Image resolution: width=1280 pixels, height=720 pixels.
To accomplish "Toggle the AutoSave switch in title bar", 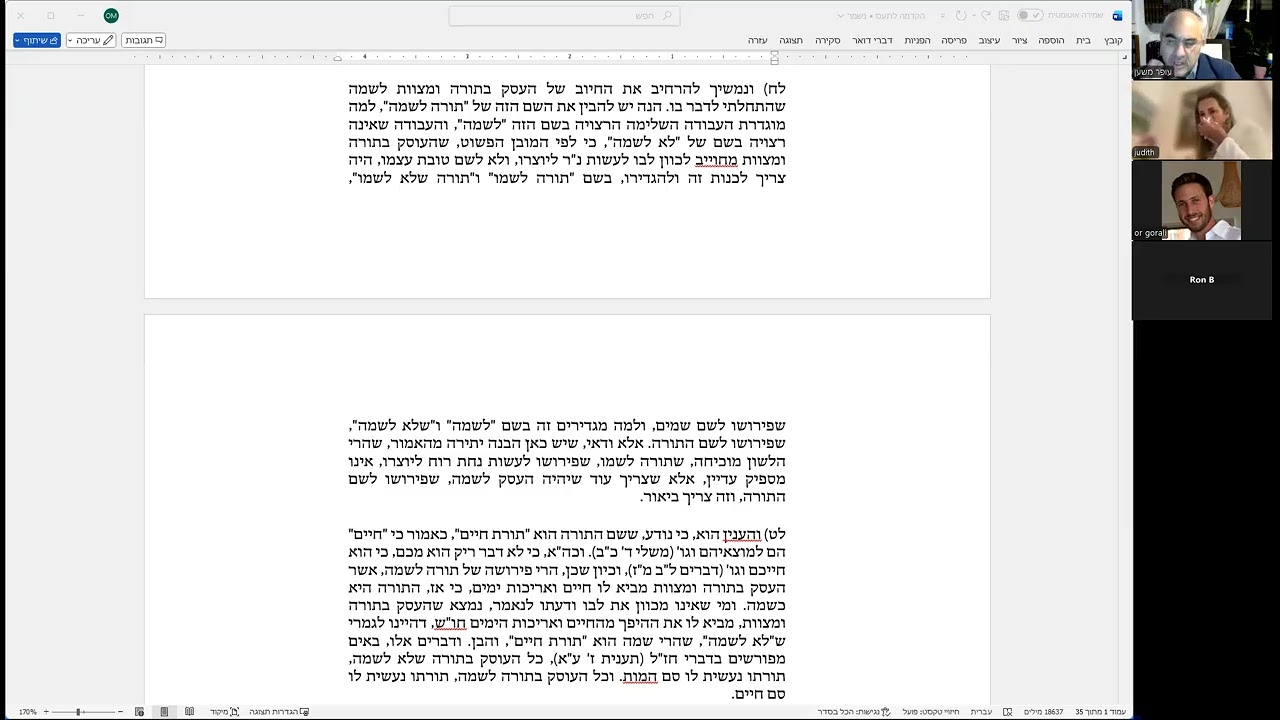I will [x=1030, y=15].
